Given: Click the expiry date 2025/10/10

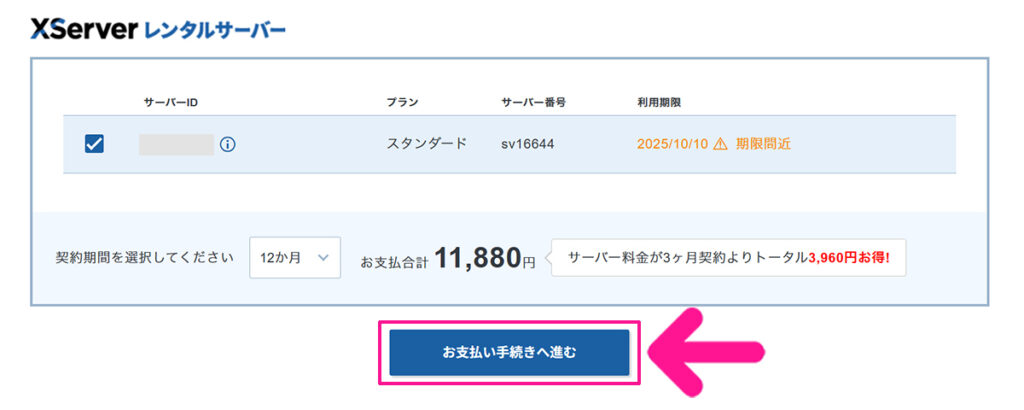Looking at the screenshot, I should tap(672, 144).
